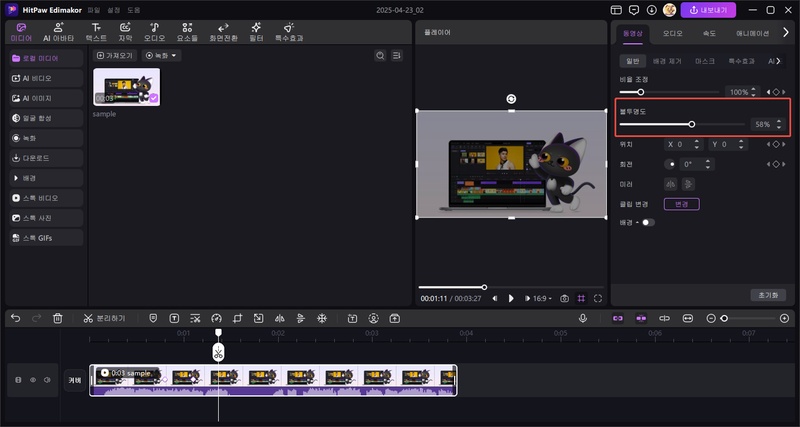Viewport: 800px width, 427px height.
Task: Click the marker shield icon in timeline toolbar
Action: tap(153, 318)
